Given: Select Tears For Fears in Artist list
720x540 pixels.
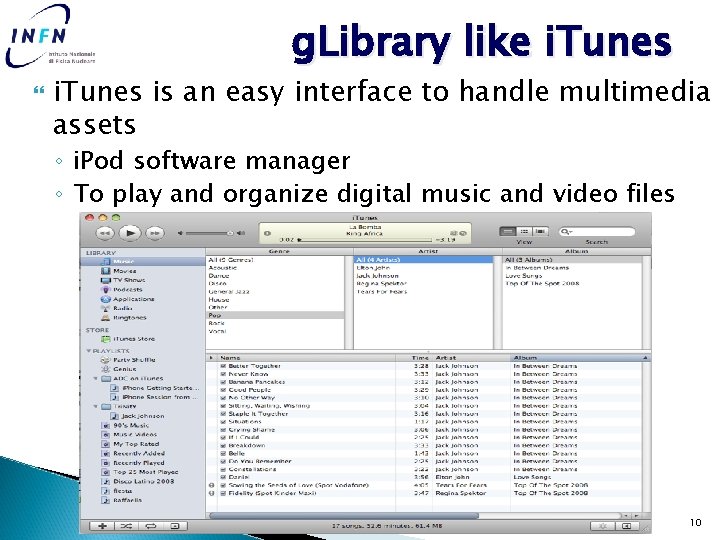Looking at the screenshot, I should pos(423,292).
